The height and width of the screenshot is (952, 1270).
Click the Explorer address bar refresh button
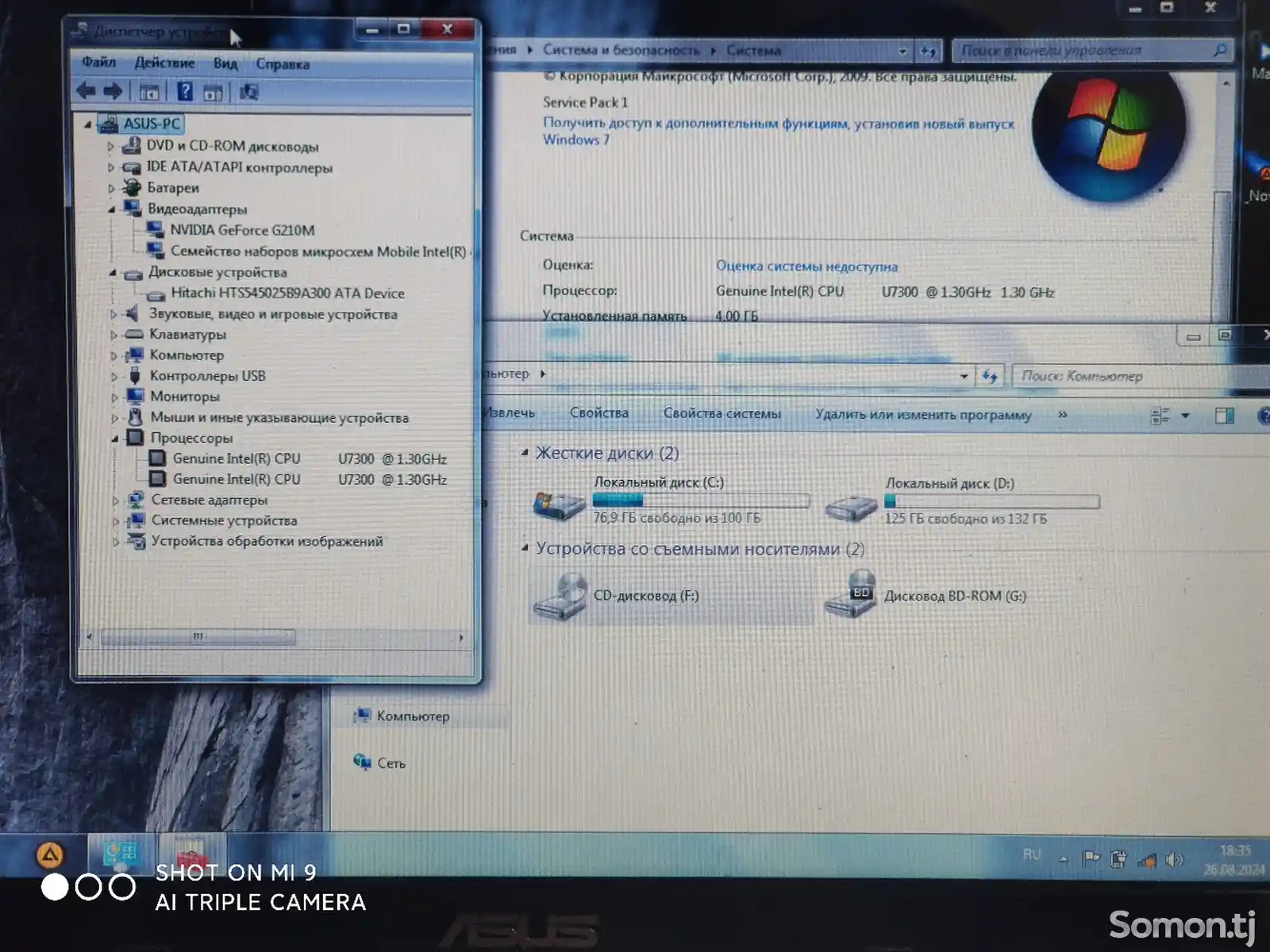click(x=990, y=376)
